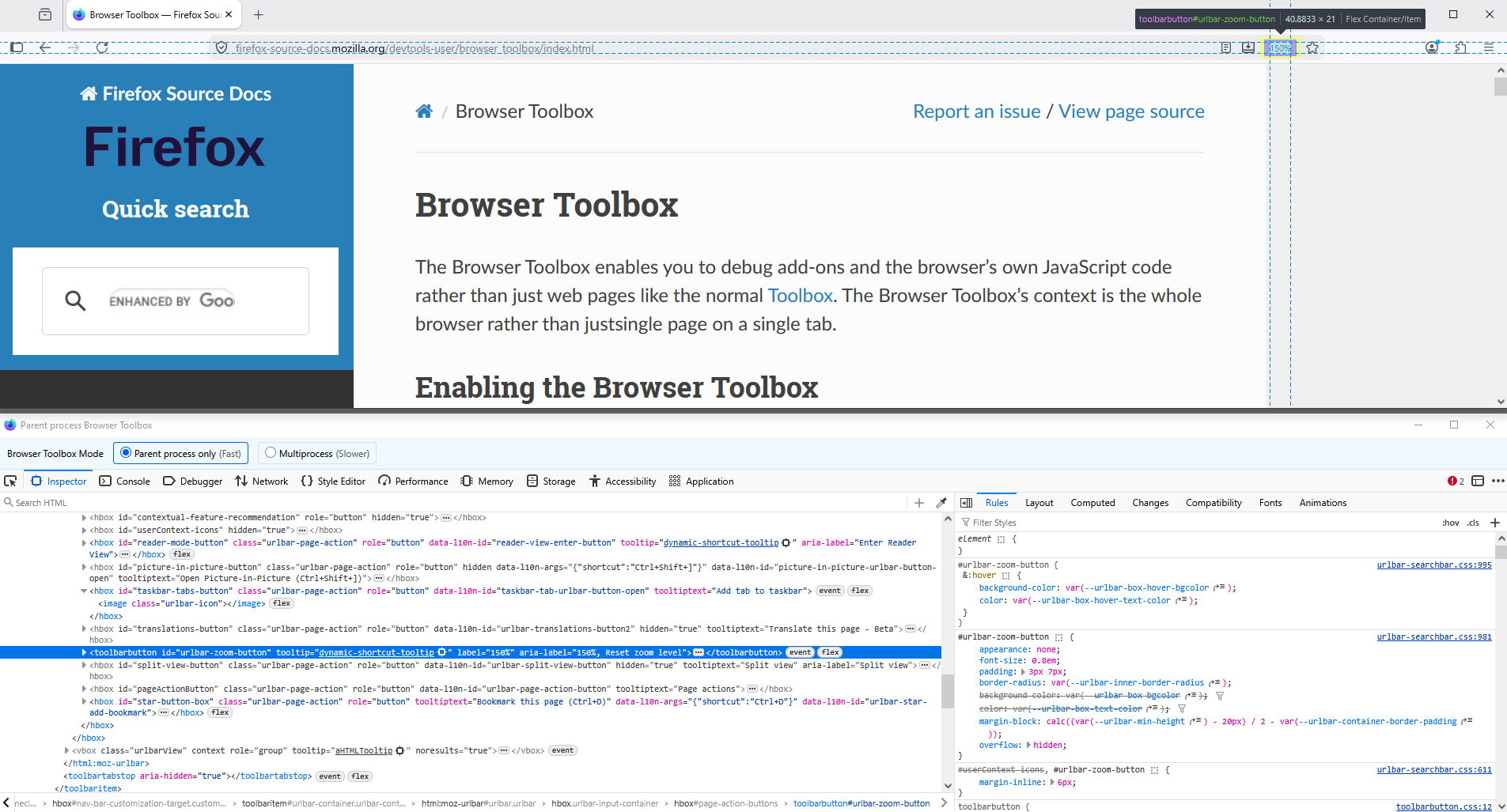1507x812 pixels.
Task: Expand the urlbarView vbox node
Action: [67, 750]
